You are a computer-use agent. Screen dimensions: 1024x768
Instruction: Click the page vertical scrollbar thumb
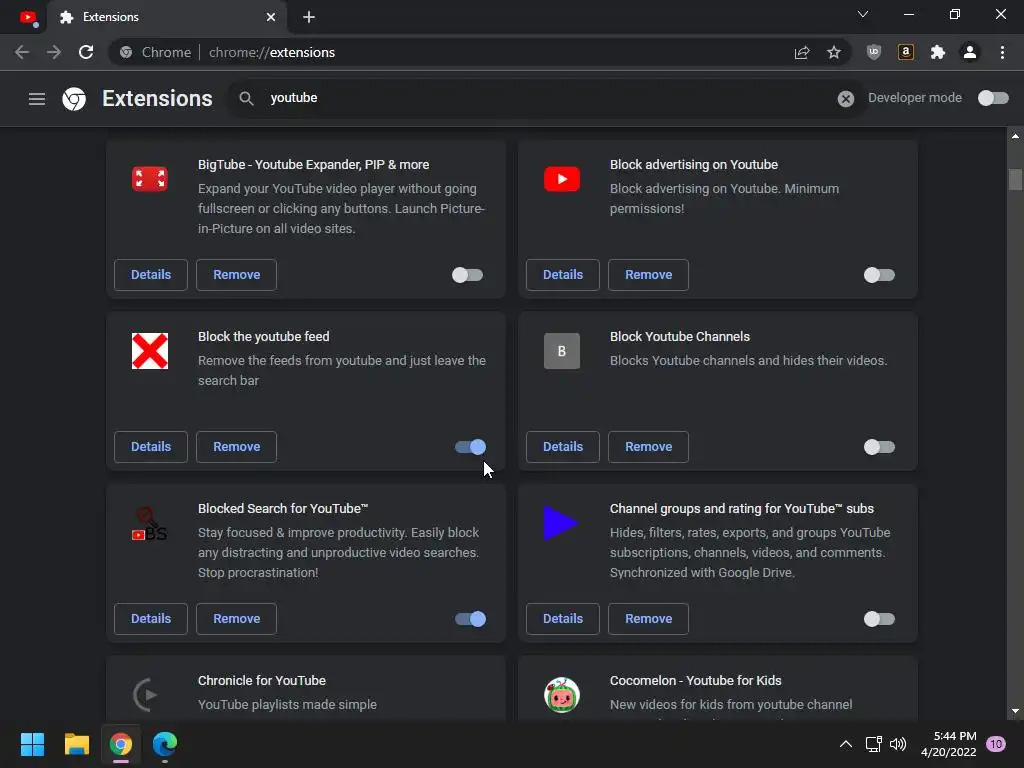point(1015,179)
